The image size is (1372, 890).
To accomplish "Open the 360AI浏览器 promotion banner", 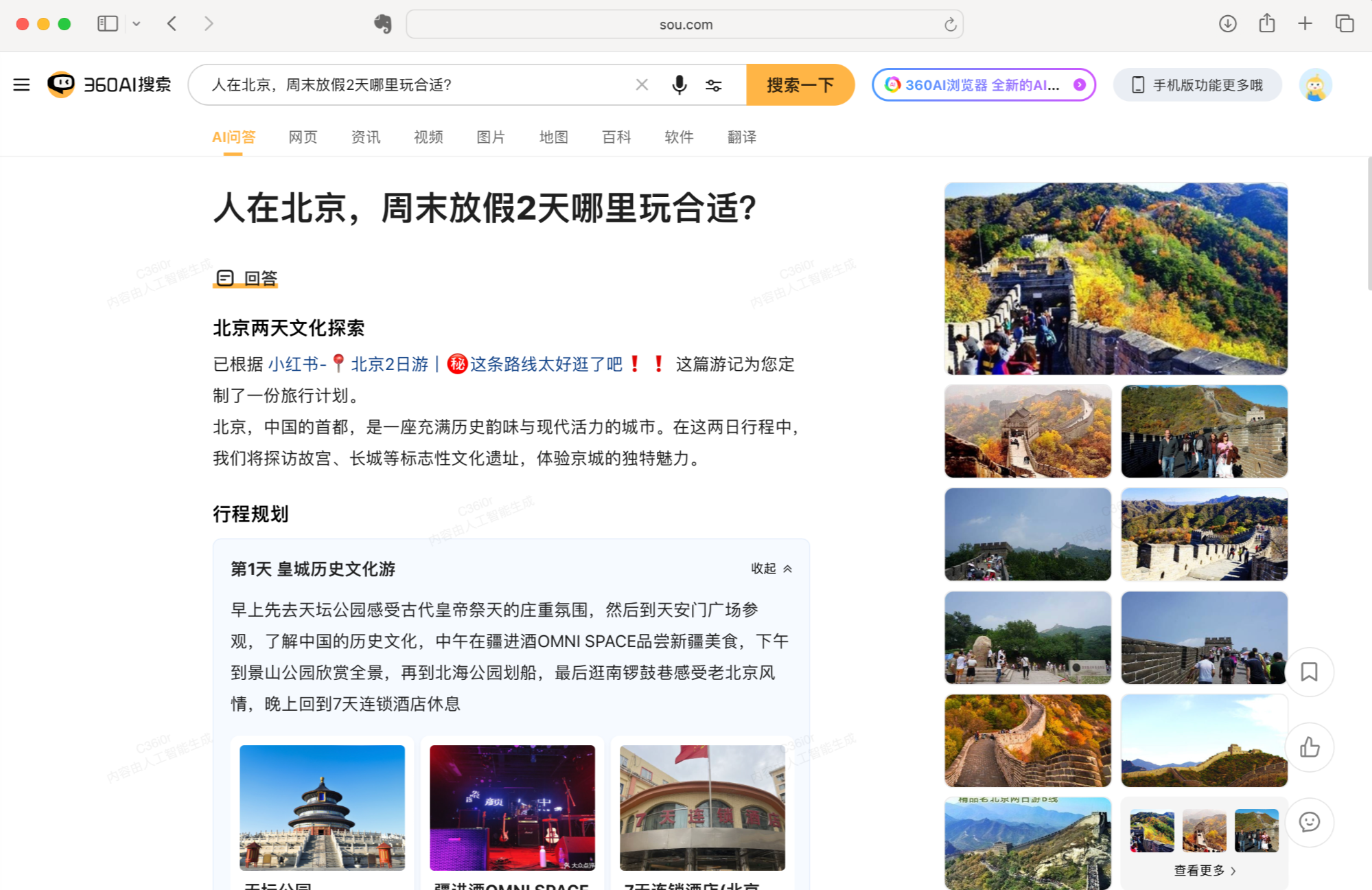I will click(x=984, y=84).
